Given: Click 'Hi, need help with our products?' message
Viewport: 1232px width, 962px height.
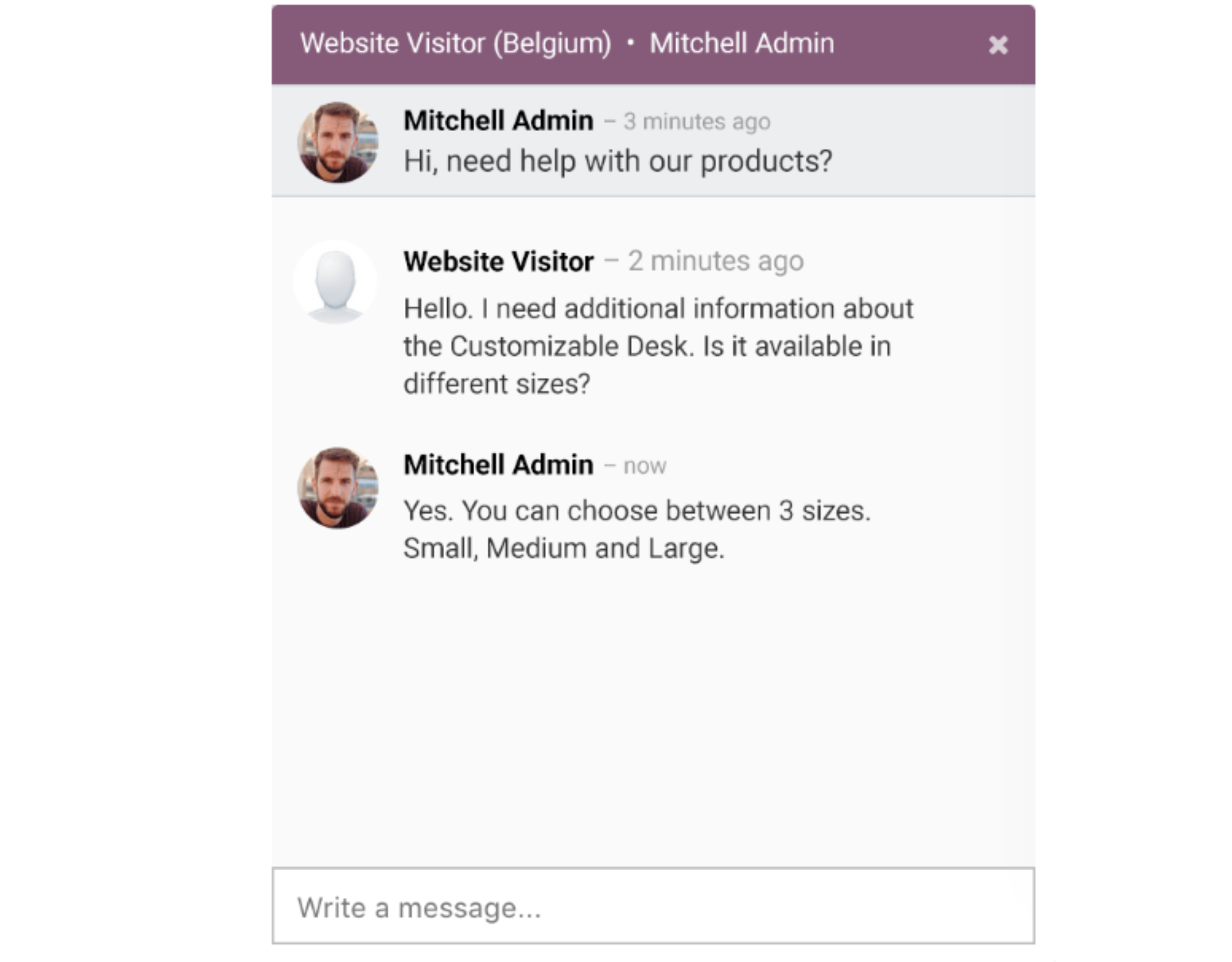Looking at the screenshot, I should 617,161.
